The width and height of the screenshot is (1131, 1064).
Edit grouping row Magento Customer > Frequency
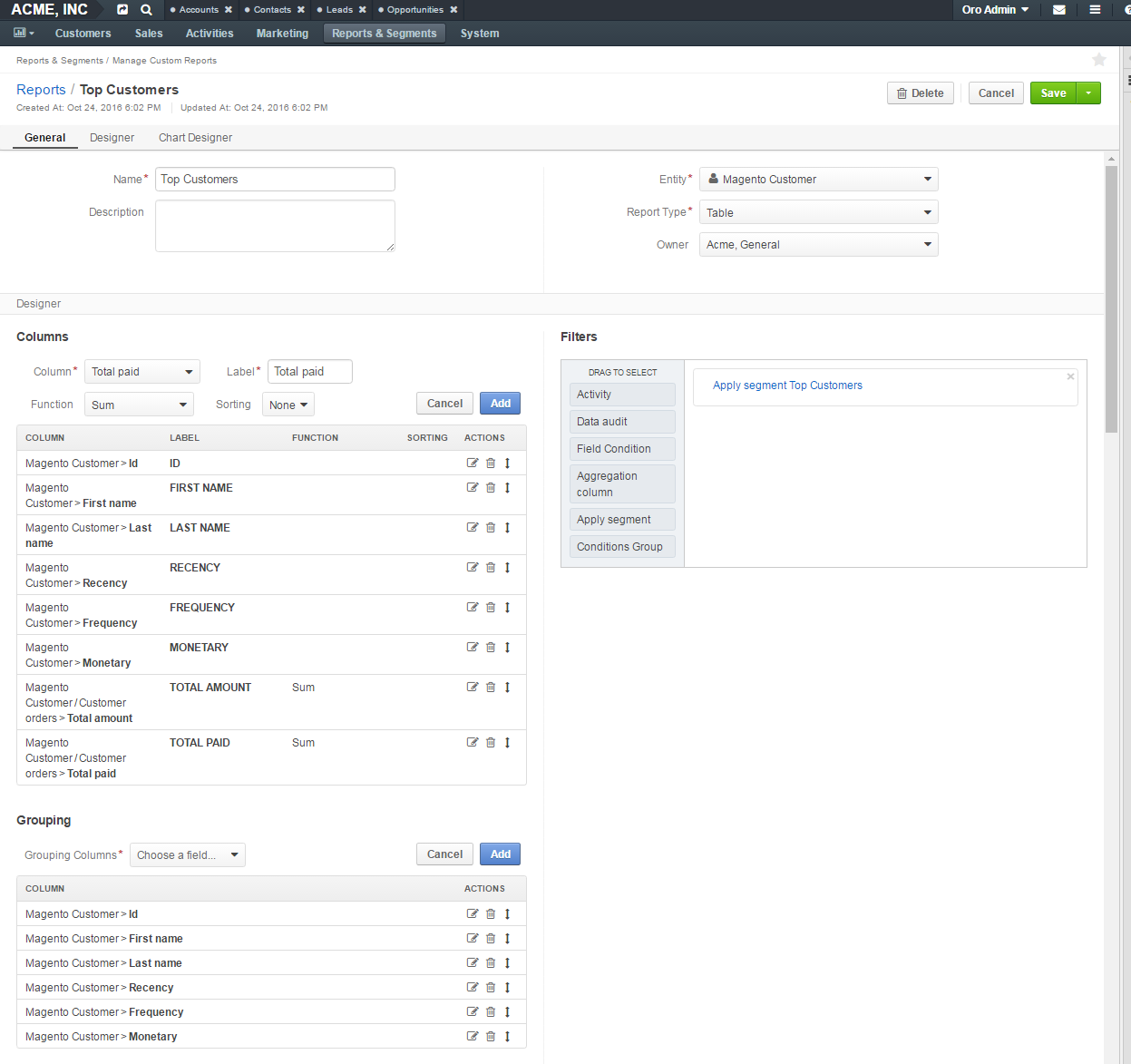coord(473,1011)
